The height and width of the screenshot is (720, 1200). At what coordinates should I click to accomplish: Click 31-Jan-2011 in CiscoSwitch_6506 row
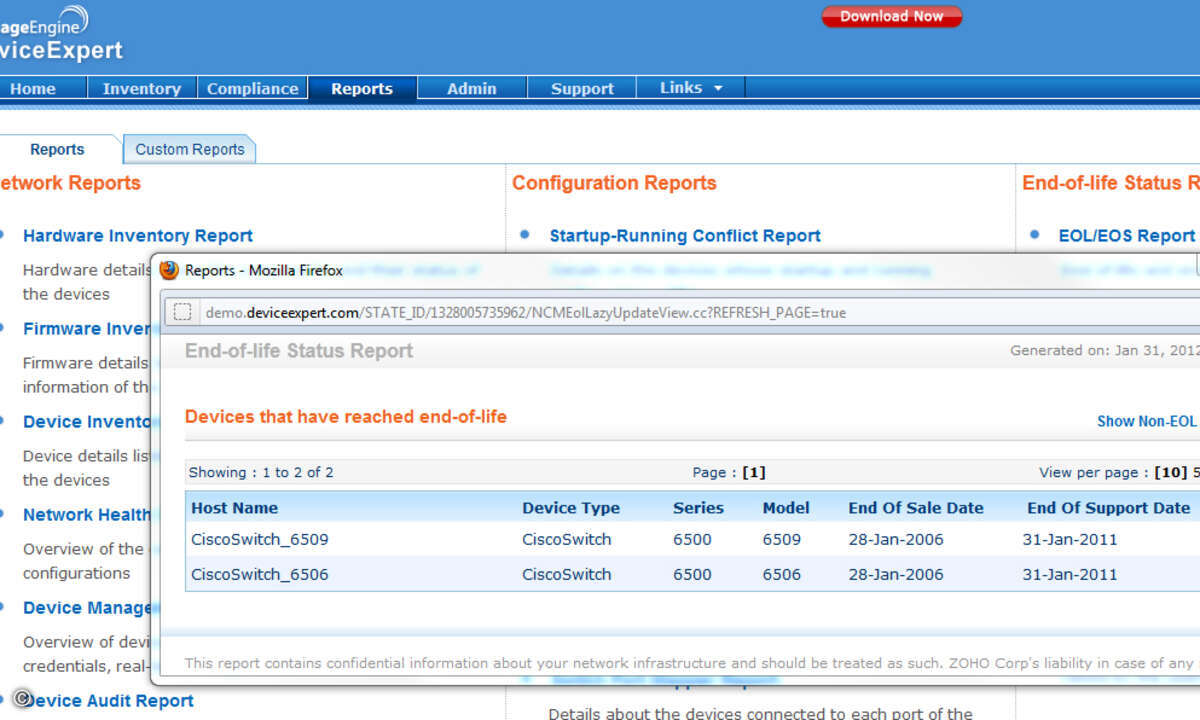tap(1070, 574)
